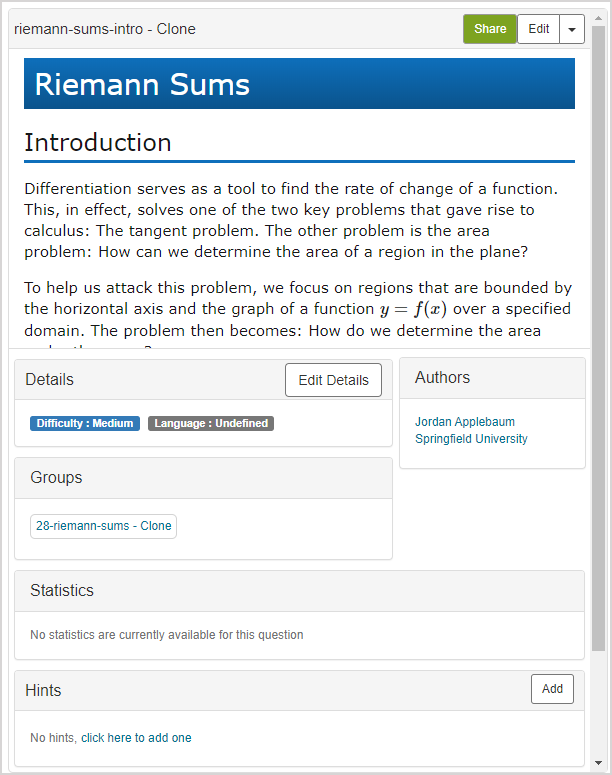Select the Groups panel header

click(x=203, y=478)
